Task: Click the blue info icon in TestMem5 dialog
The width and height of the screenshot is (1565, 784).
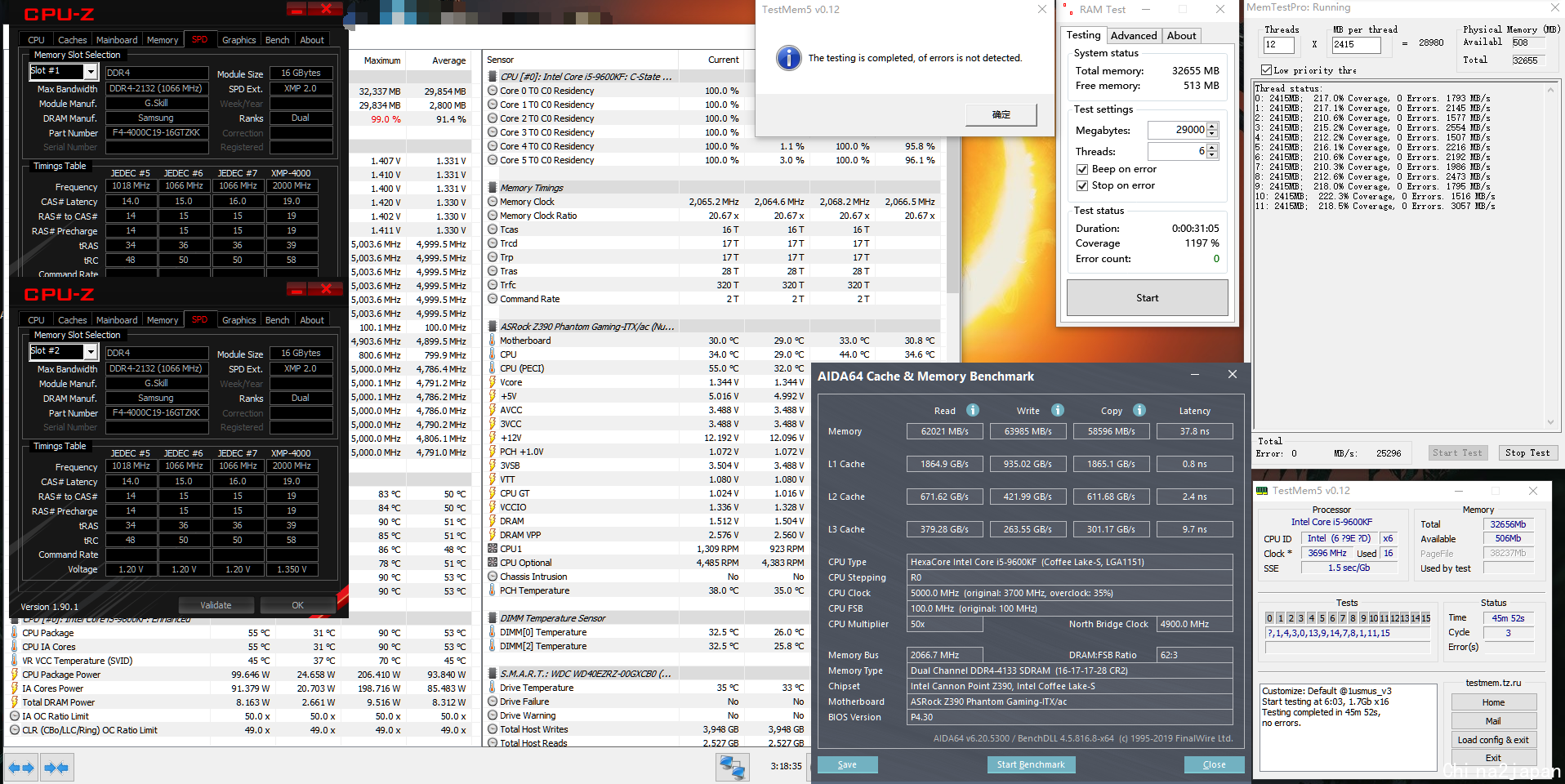Action: (x=788, y=58)
